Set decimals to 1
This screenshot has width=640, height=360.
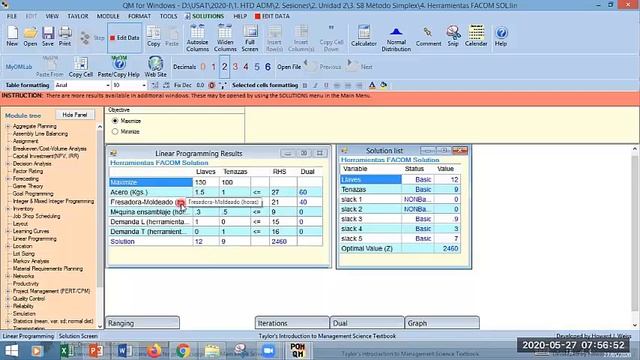coord(213,67)
